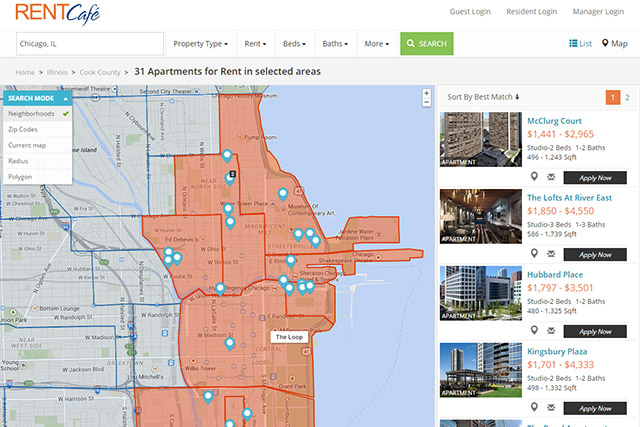Click the Illinois breadcrumb link

(57, 72)
